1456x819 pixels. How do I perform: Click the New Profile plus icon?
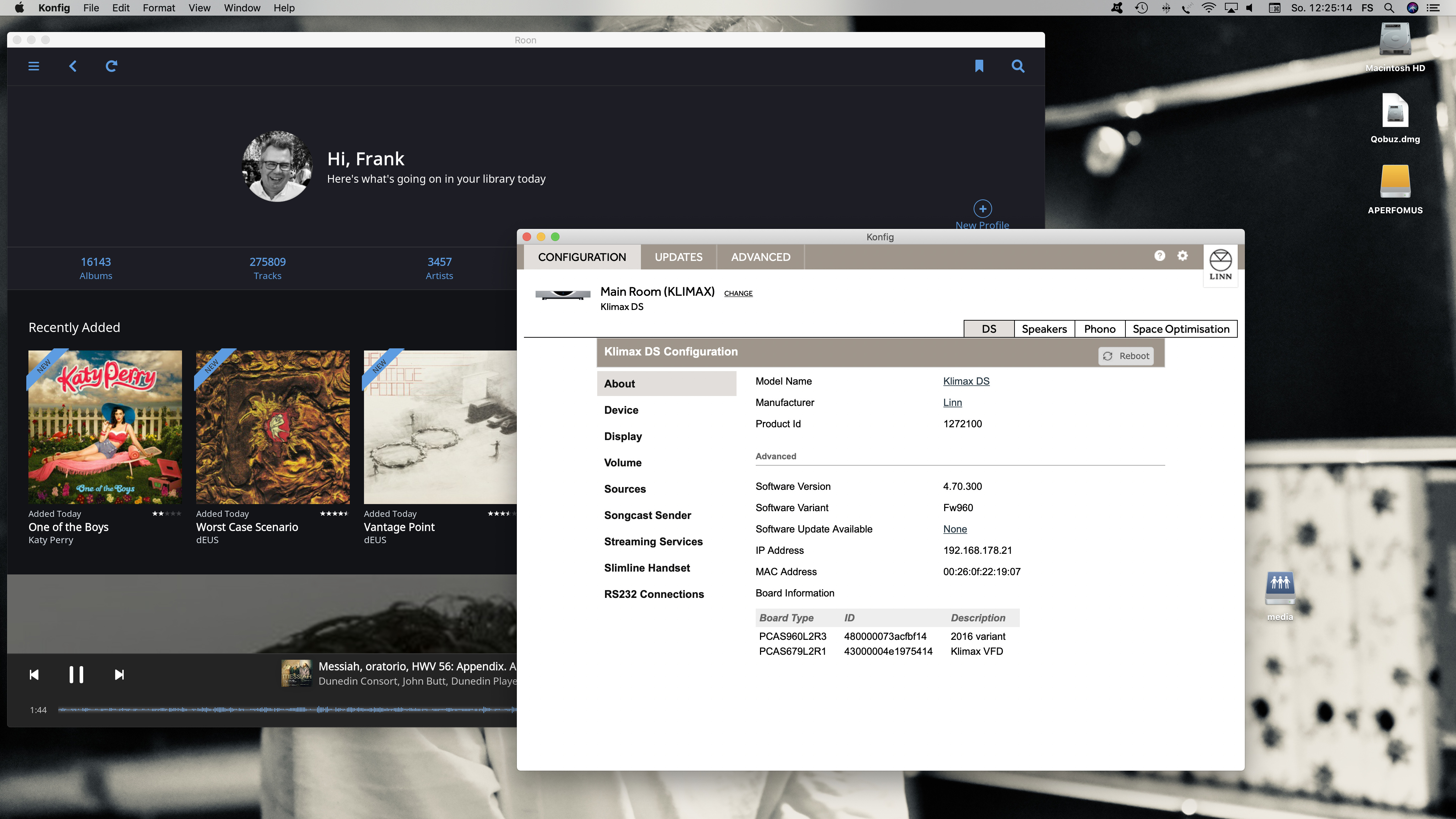(x=983, y=209)
